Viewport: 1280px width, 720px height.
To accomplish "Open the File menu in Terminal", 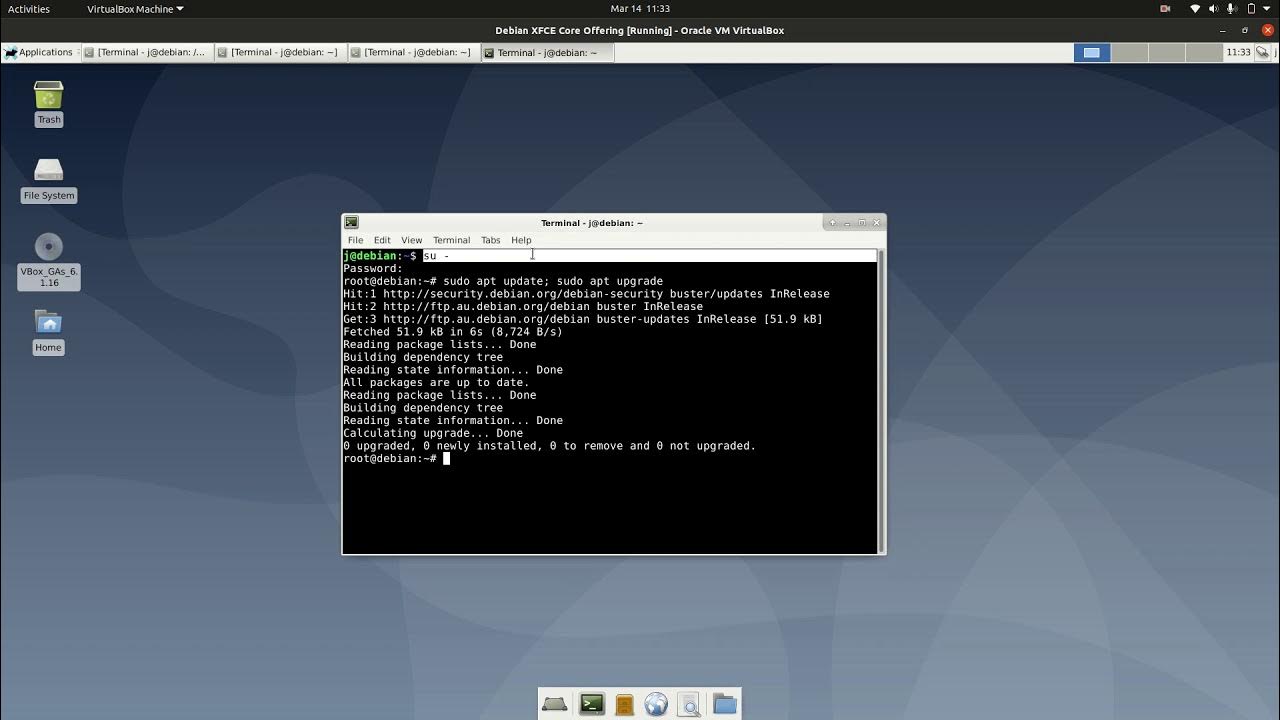I will click(x=355, y=240).
